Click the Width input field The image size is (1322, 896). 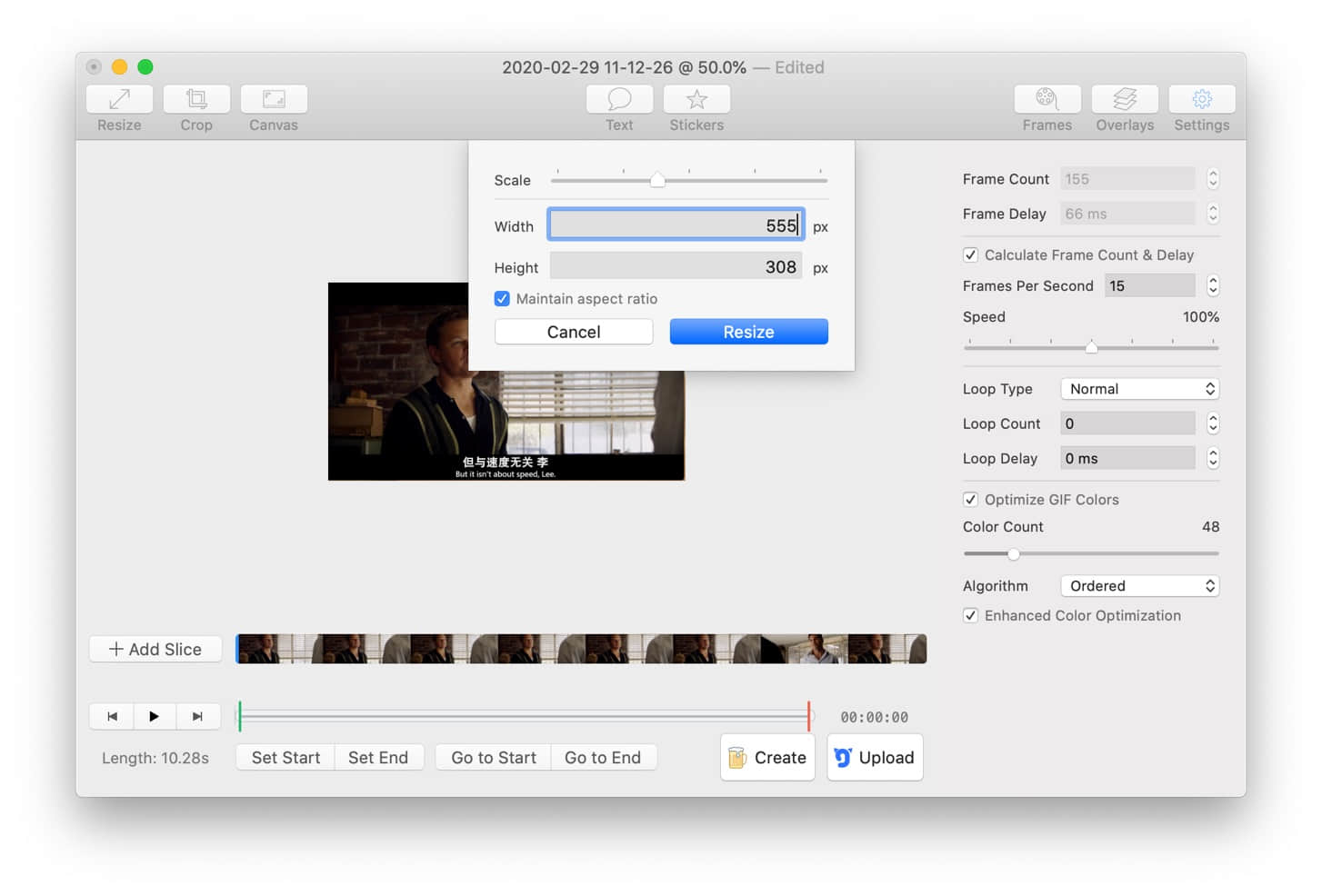(x=676, y=225)
